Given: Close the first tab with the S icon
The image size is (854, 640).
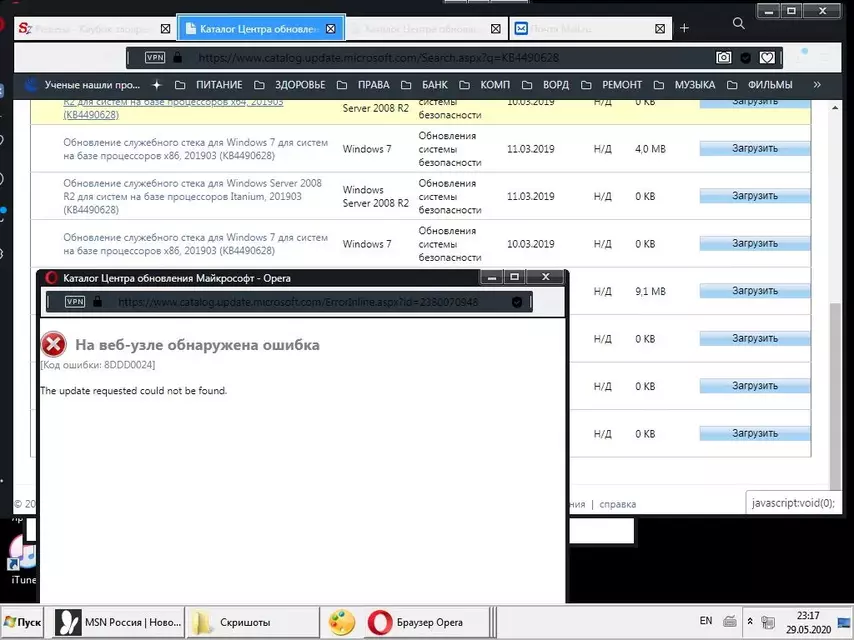Looking at the screenshot, I should (166, 29).
